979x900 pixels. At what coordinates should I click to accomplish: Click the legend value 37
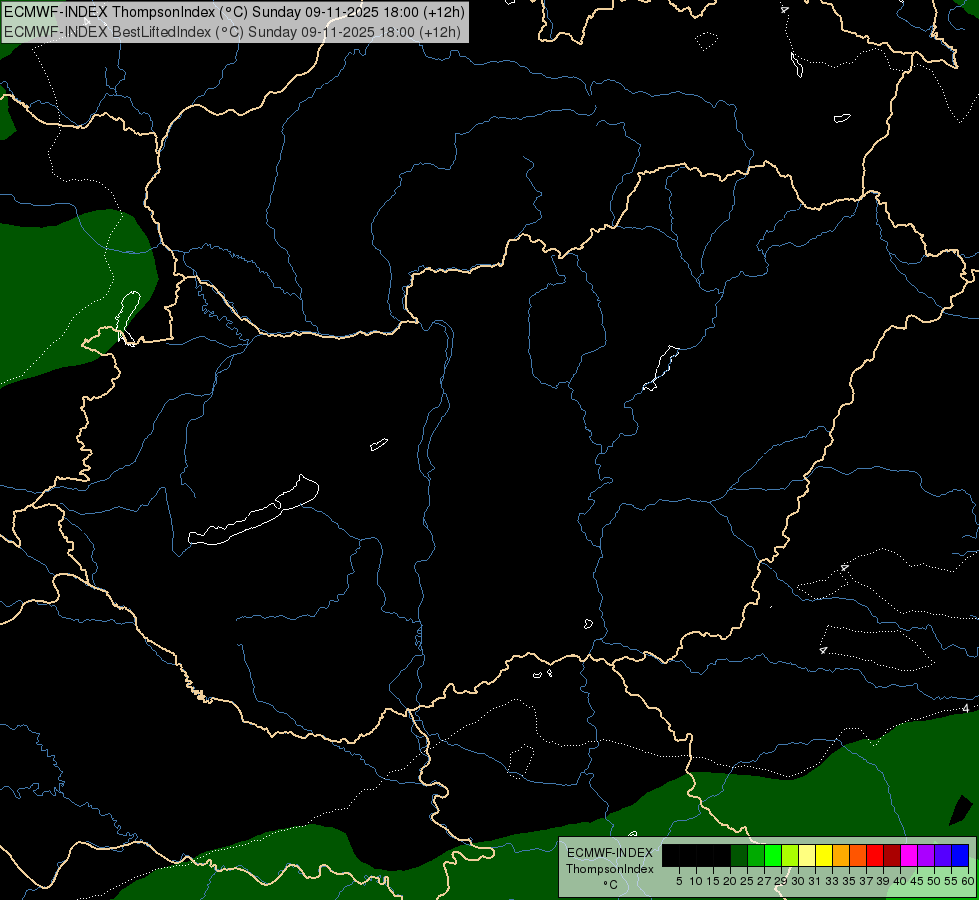pos(866,881)
